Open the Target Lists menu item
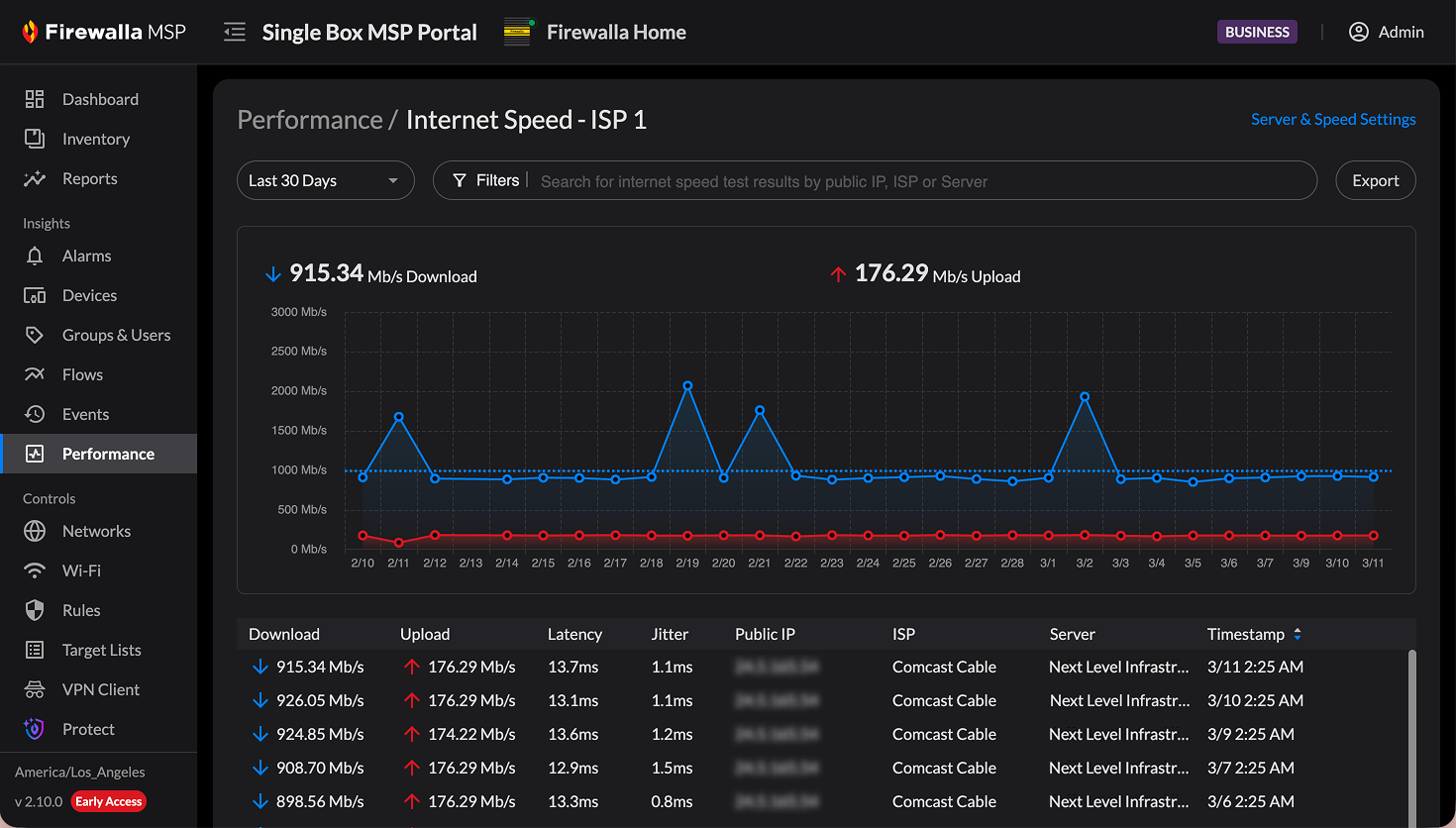Viewport: 1456px width, 828px height. tap(101, 650)
